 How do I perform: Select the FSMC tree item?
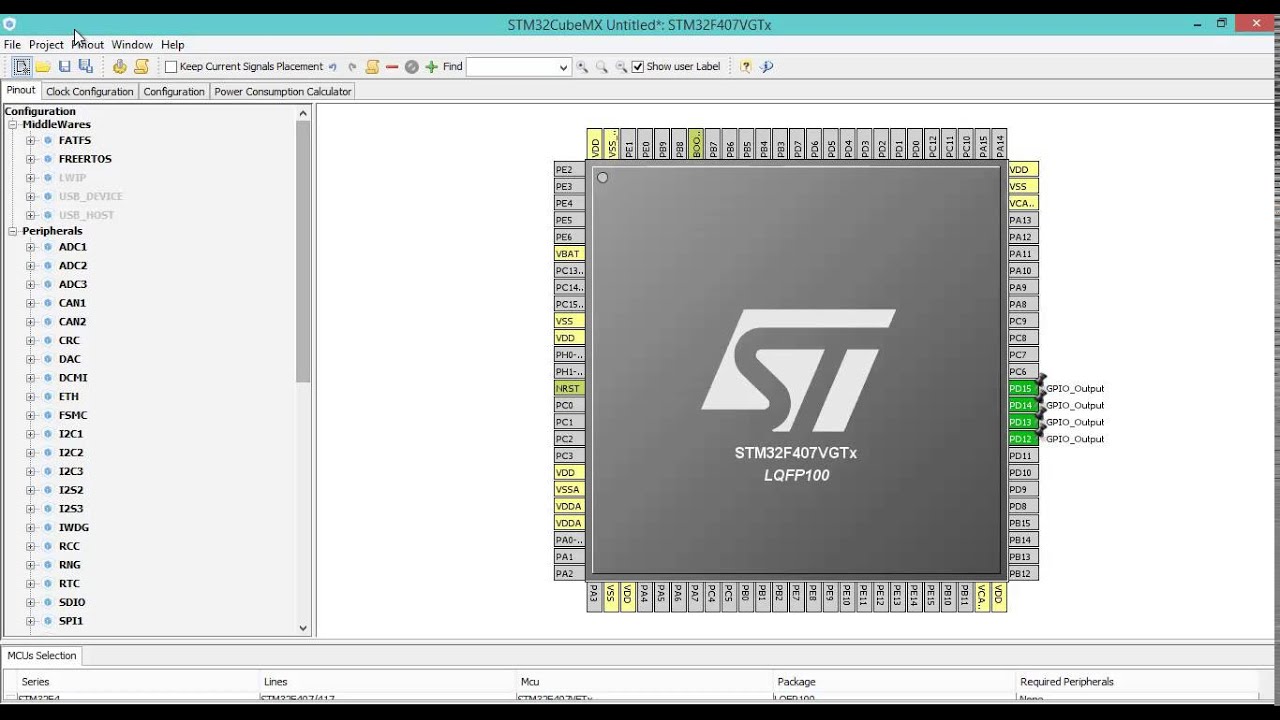73,415
